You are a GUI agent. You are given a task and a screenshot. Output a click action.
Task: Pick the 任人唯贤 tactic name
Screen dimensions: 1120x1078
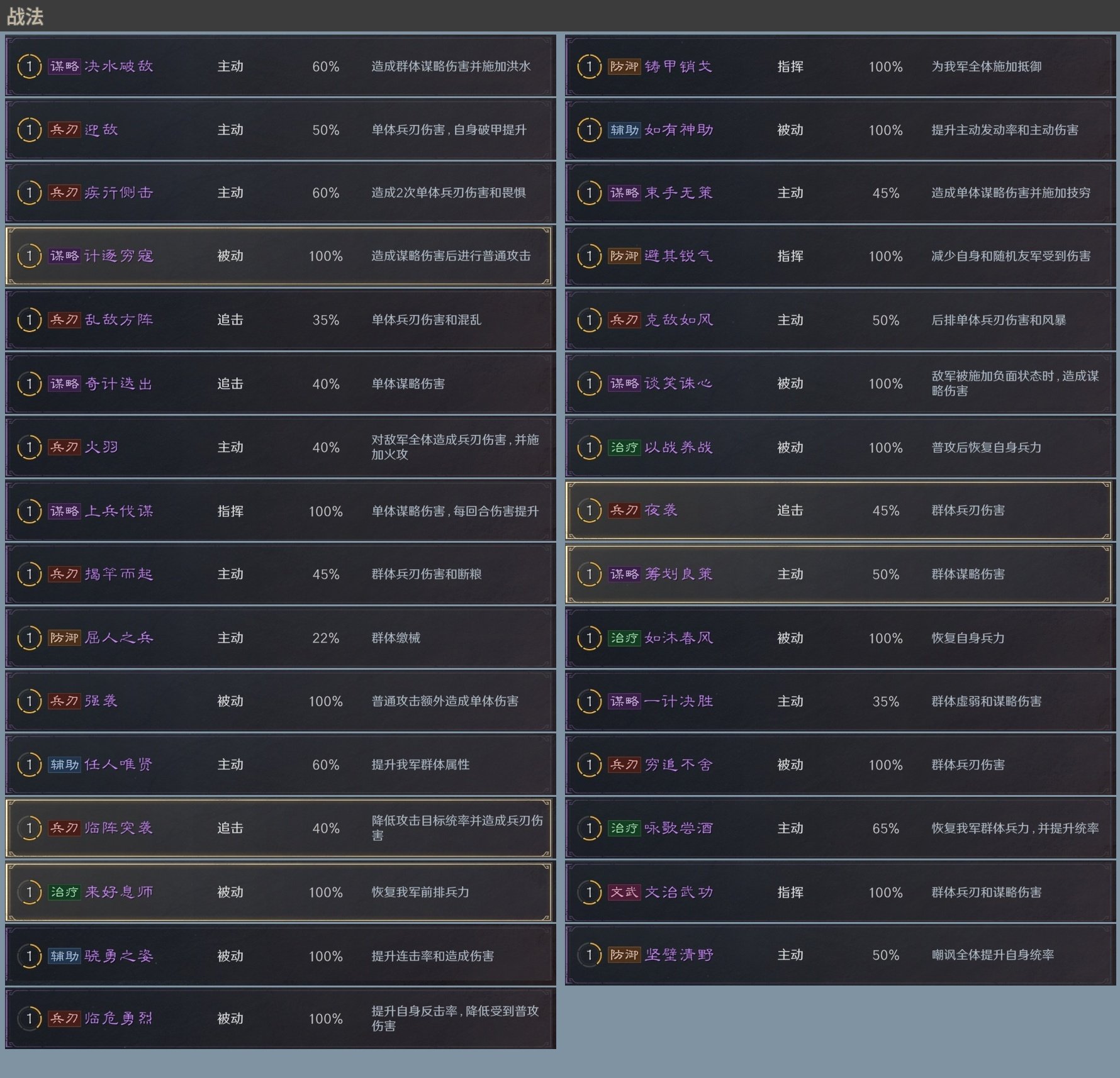pos(119,765)
